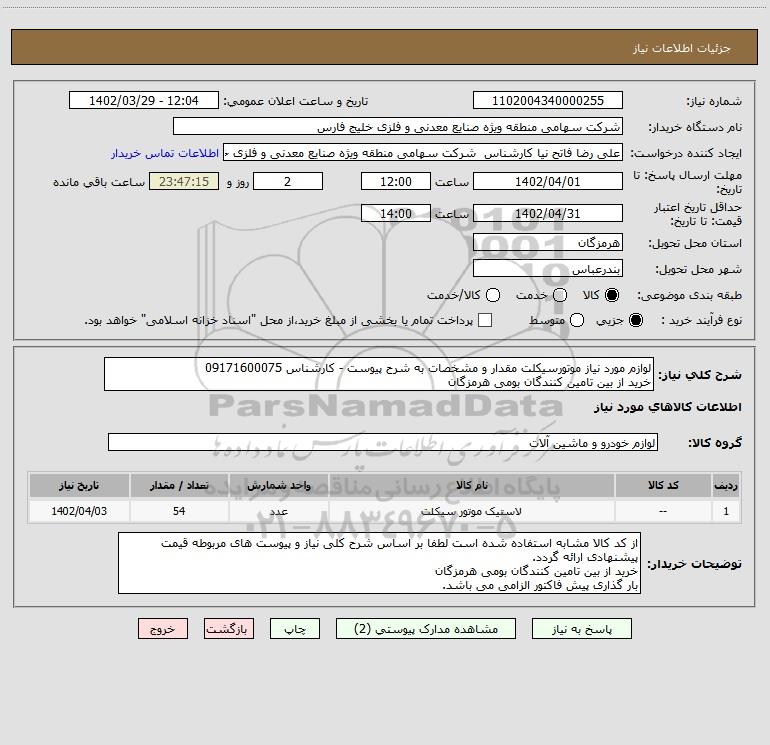Screen dimensions: 770x745
Task: Click the price validity date 1402/04/31
Action: click(x=548, y=214)
